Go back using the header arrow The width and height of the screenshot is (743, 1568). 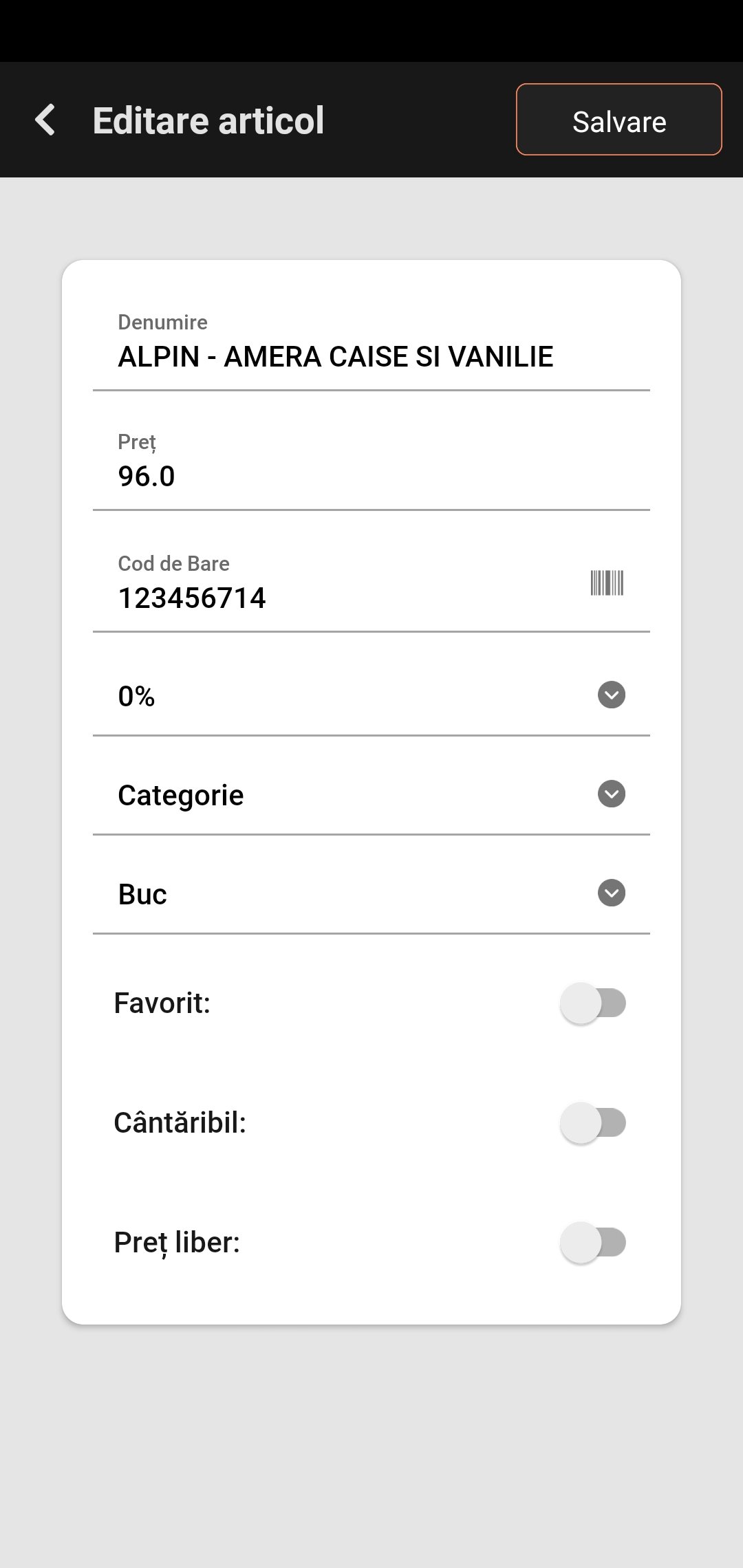(x=45, y=120)
